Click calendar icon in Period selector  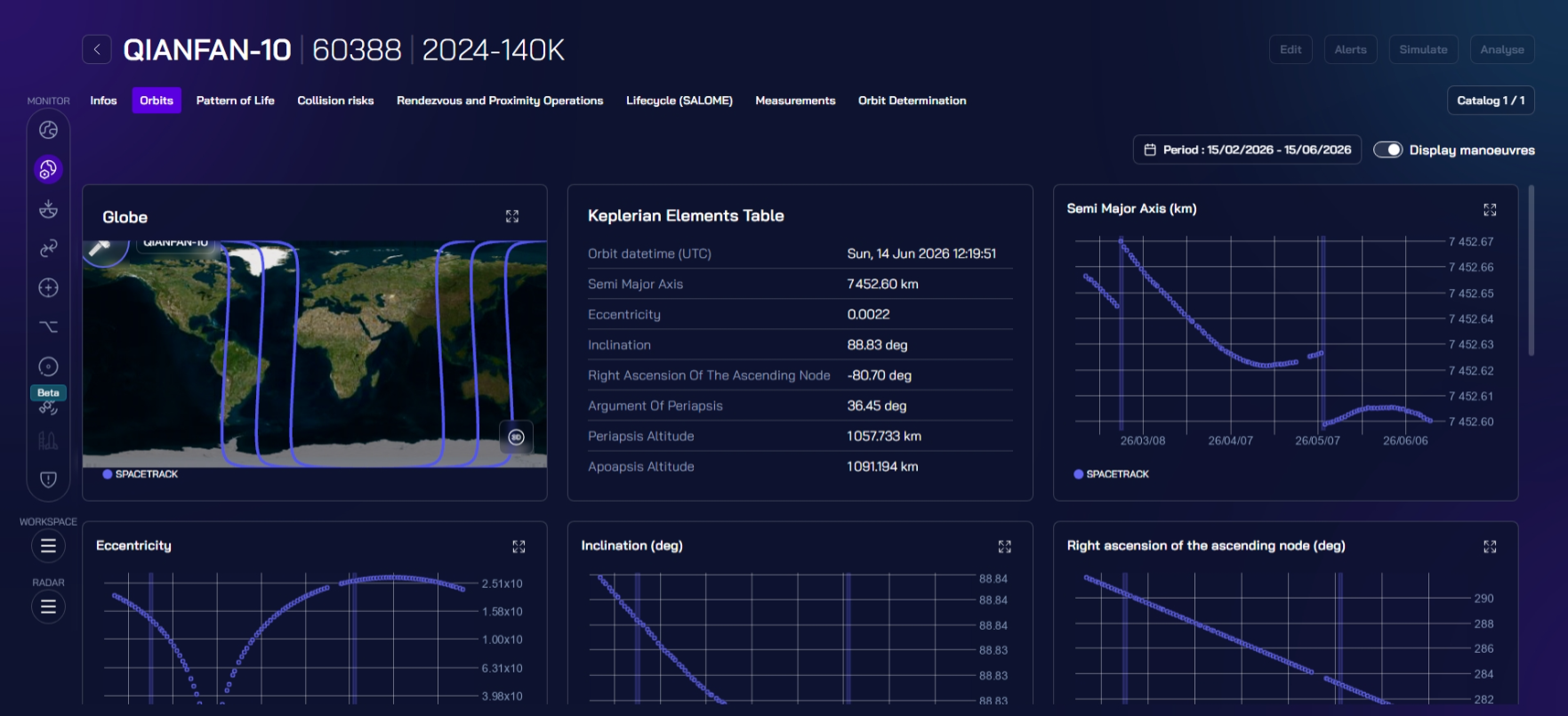(1150, 149)
